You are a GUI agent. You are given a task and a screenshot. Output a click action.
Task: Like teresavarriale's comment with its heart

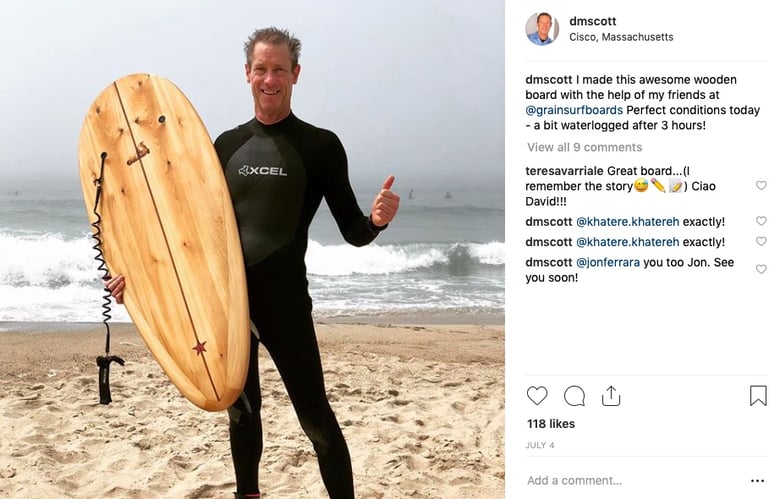761,185
